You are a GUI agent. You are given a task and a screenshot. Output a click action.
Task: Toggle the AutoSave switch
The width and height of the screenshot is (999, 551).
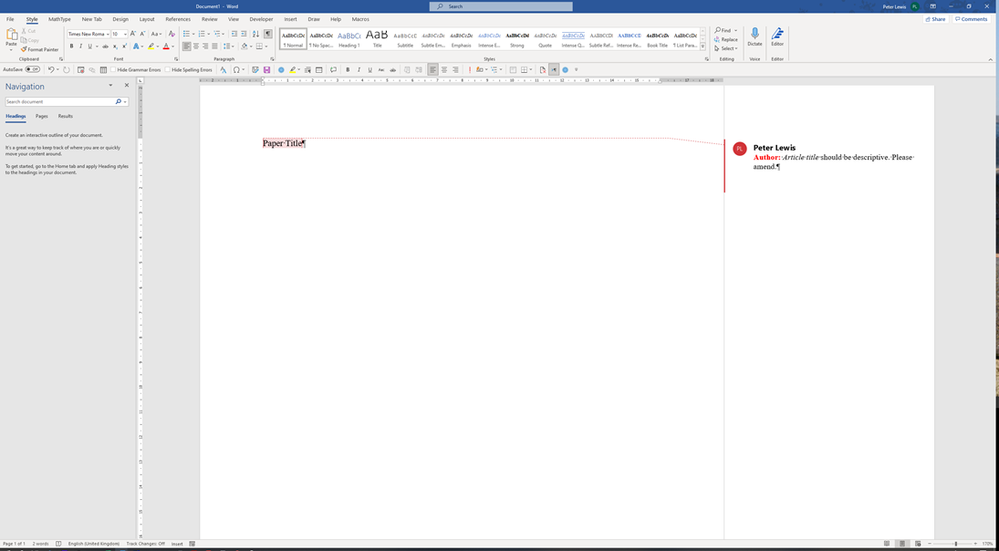(x=32, y=69)
